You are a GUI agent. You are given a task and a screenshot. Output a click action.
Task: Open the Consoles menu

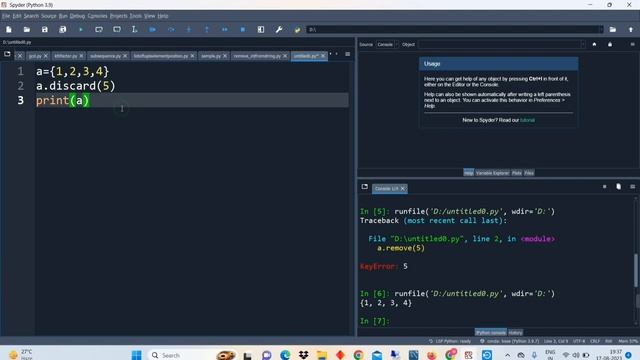(x=97, y=16)
